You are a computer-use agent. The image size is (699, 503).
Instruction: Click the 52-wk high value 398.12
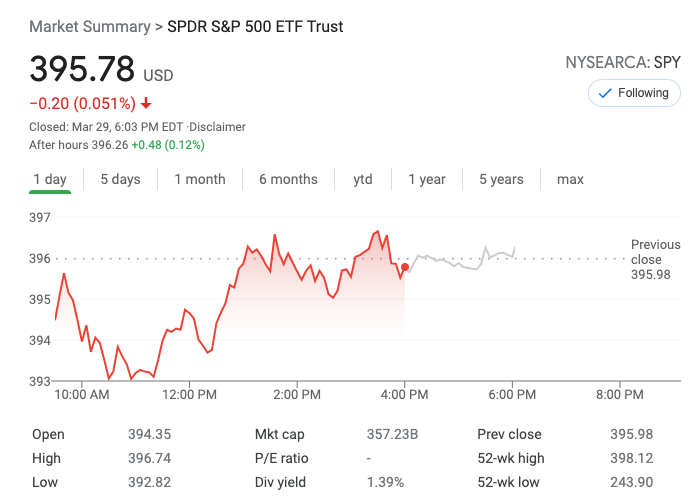(x=631, y=458)
